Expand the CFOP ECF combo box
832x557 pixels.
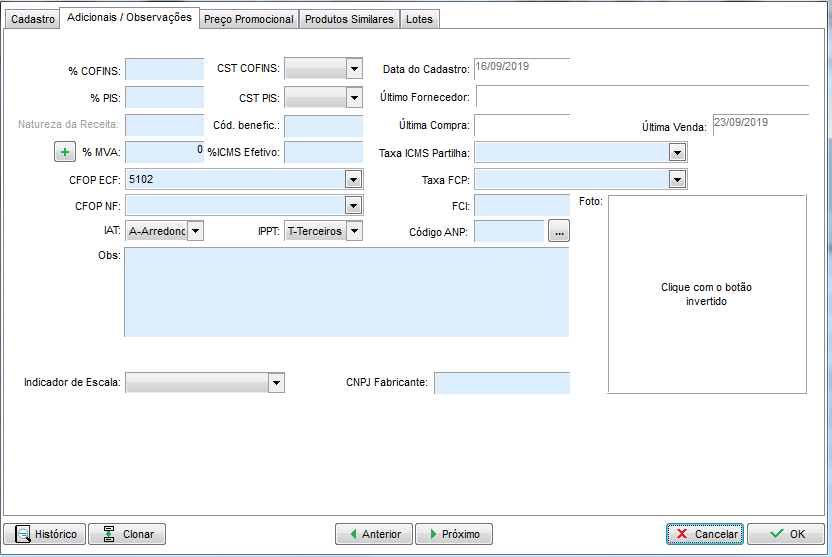(353, 179)
